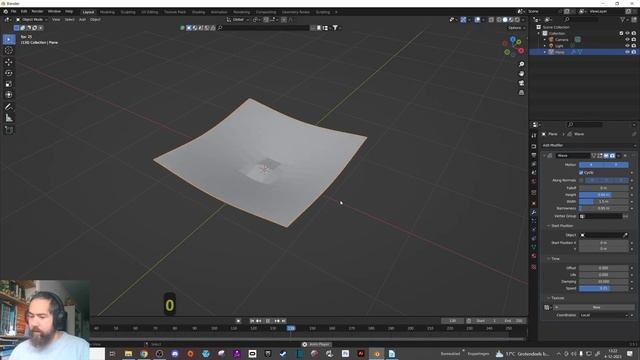Jump to the timeline end frame
640x360 pixels.
click(284, 321)
